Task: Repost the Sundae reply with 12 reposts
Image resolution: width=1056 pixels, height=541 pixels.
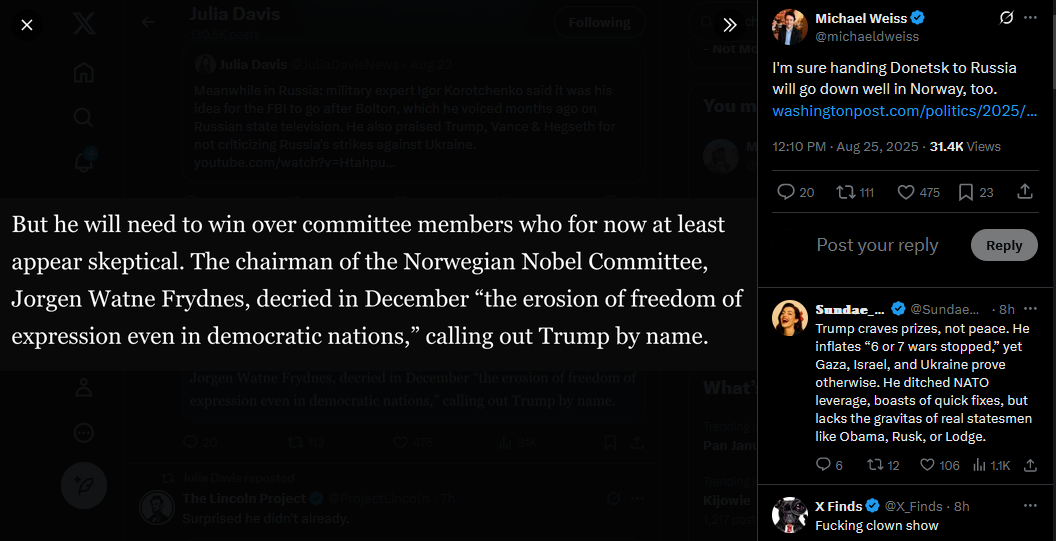Action: (x=882, y=465)
